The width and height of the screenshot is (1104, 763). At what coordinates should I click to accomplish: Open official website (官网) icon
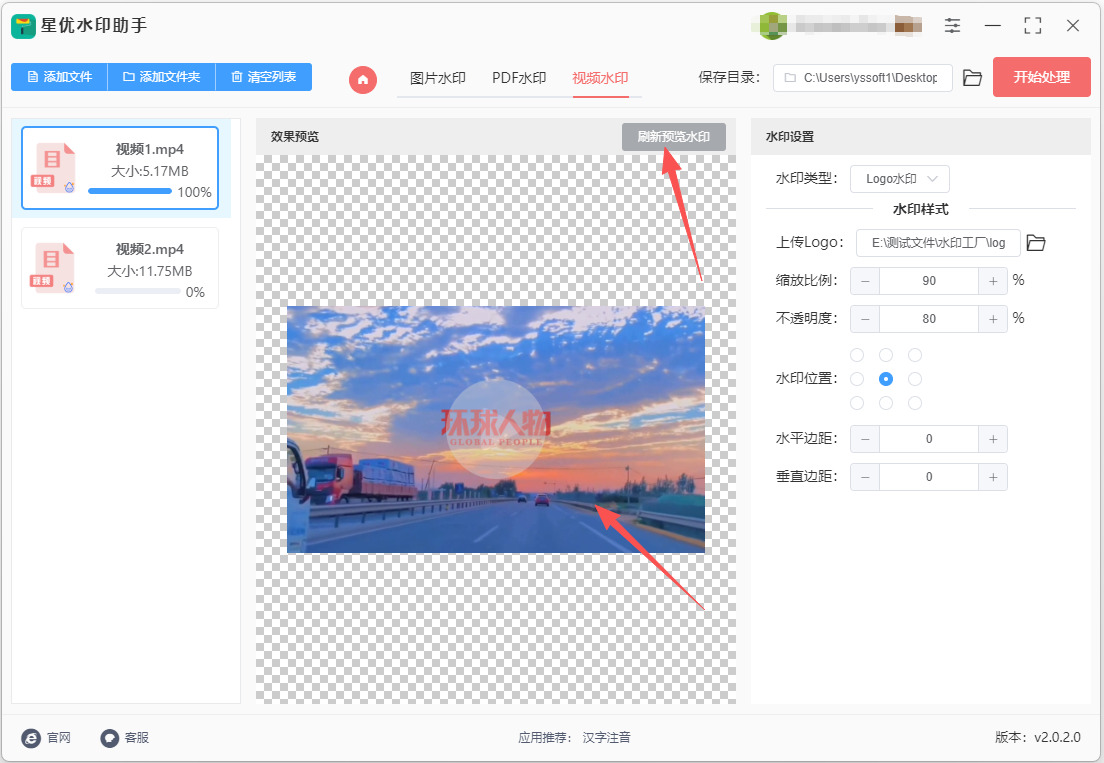tap(31, 738)
